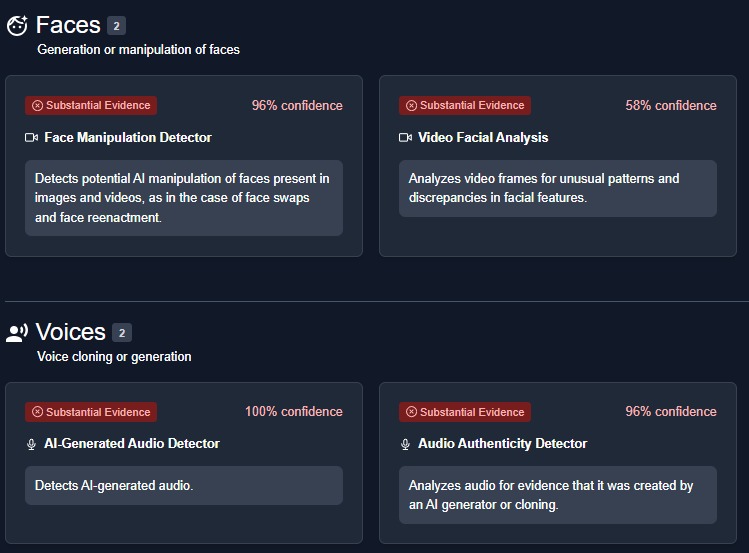This screenshot has width=749, height=553.
Task: Click the Faces section heading
Action: [x=68, y=25]
